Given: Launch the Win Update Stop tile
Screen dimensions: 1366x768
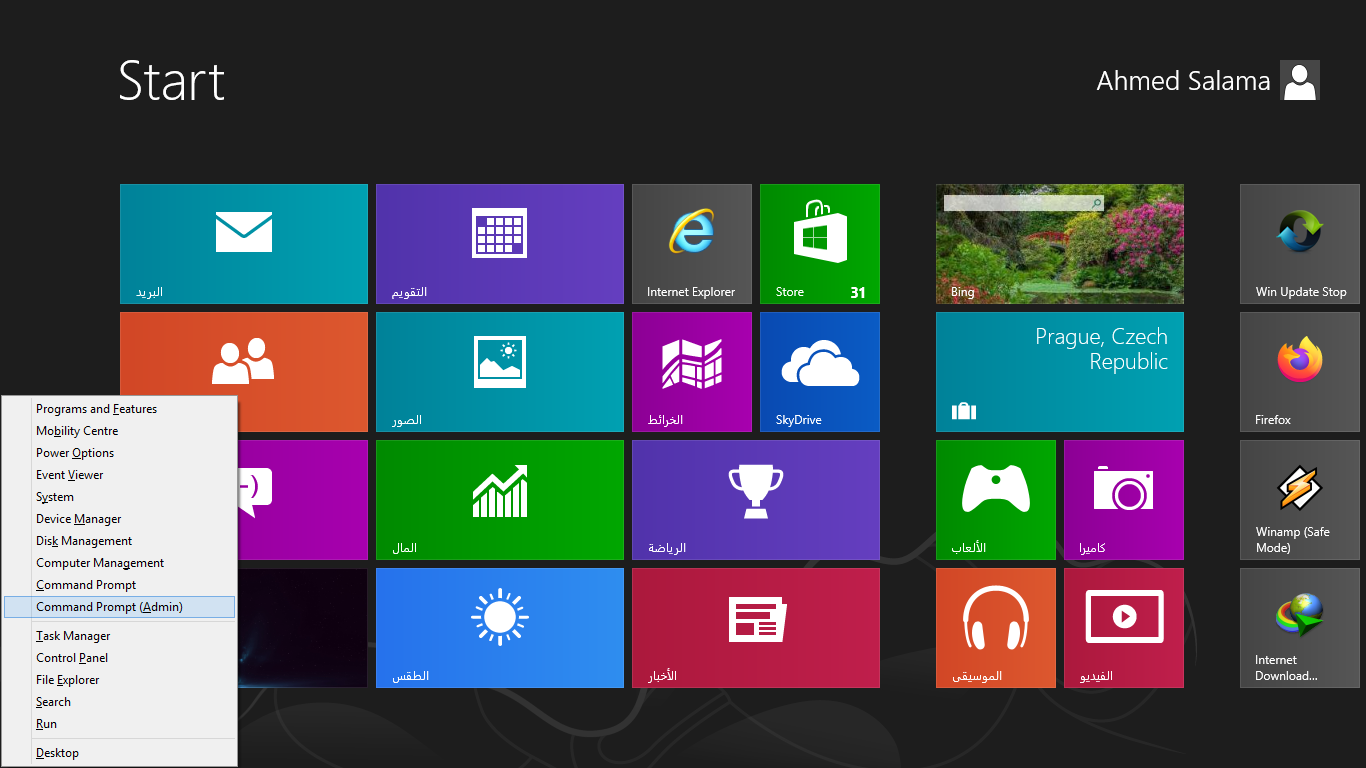Looking at the screenshot, I should click(x=1300, y=244).
